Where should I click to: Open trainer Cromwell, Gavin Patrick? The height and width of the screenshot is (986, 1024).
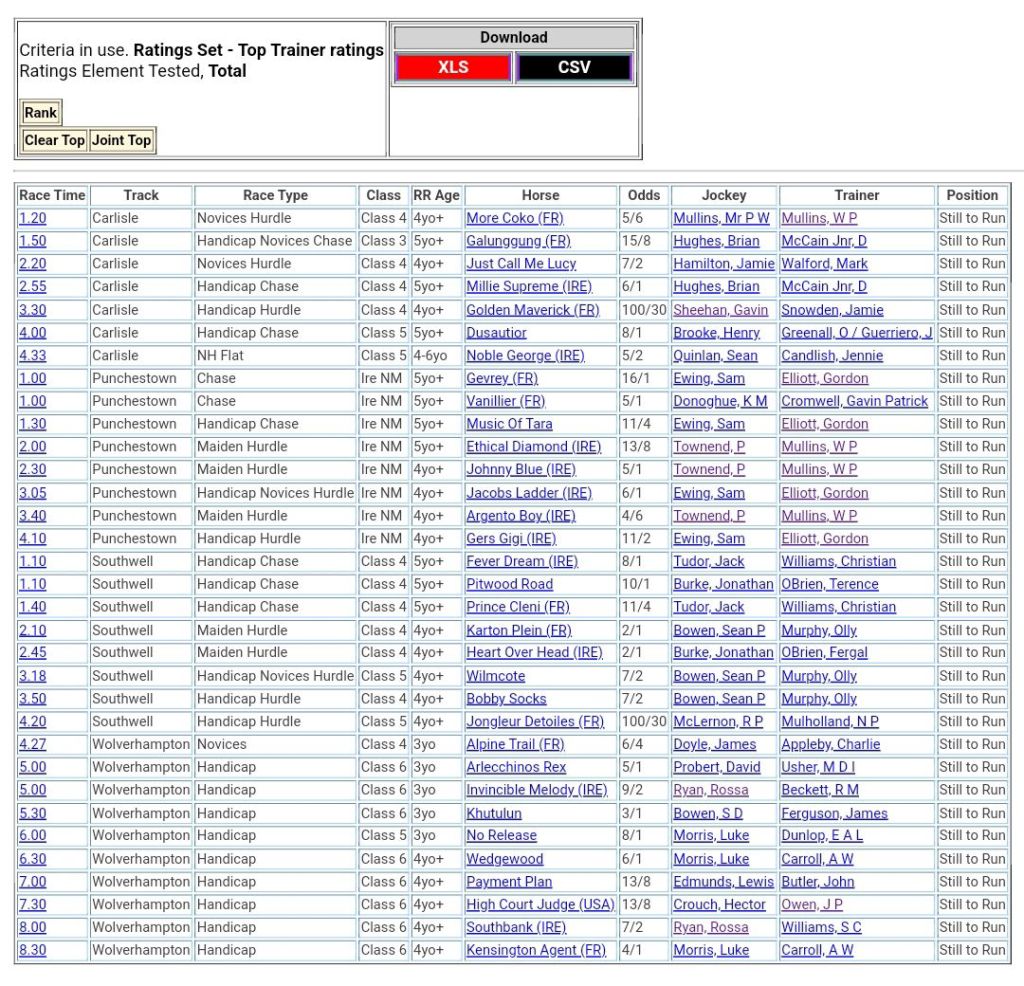pyautogui.click(x=854, y=401)
